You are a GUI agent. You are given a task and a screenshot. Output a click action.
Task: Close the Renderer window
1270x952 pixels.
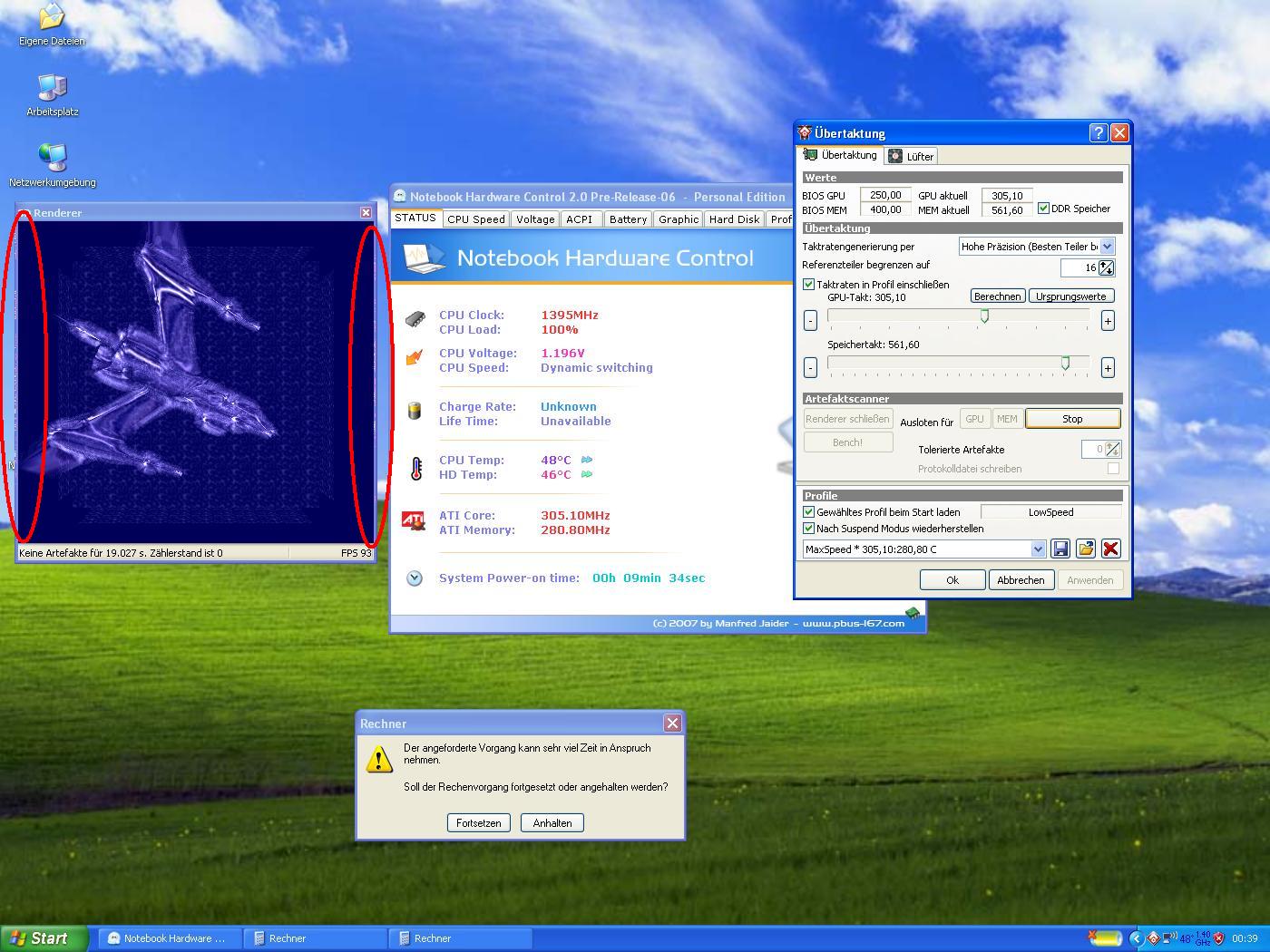click(366, 212)
